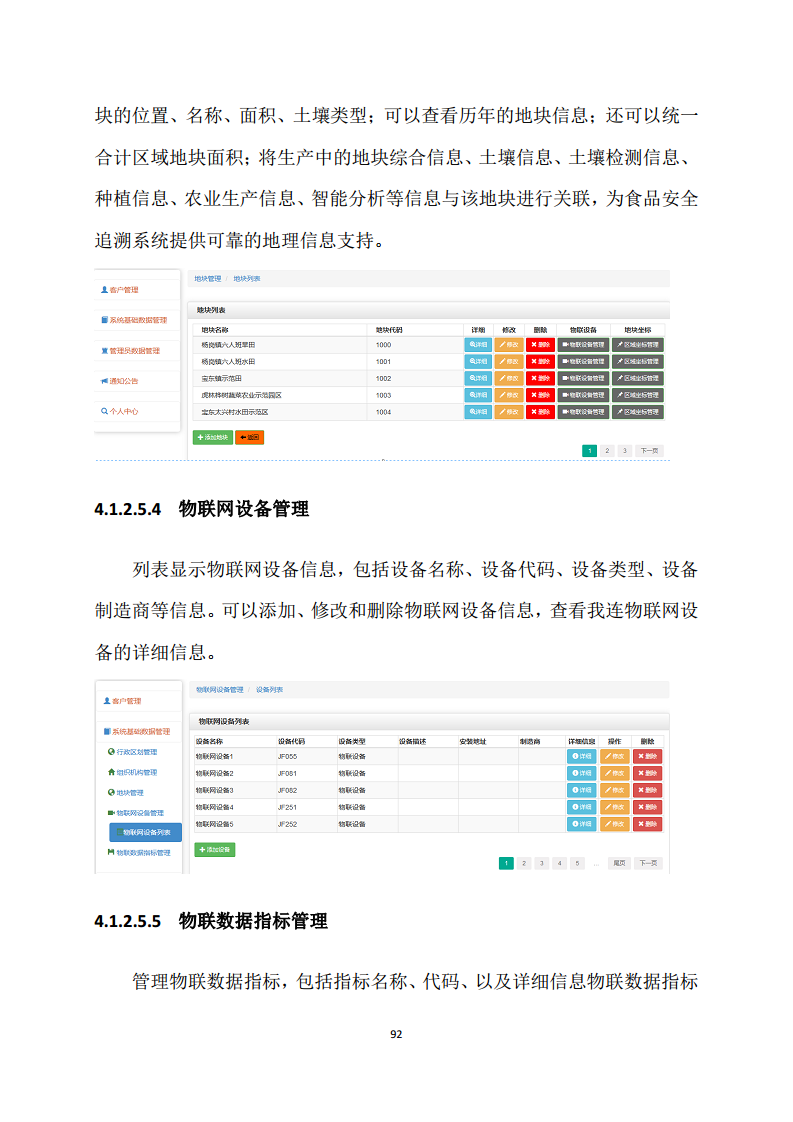Open 区域坐标管理 for block code 1001
The width and height of the screenshot is (793, 1122).
click(x=638, y=361)
